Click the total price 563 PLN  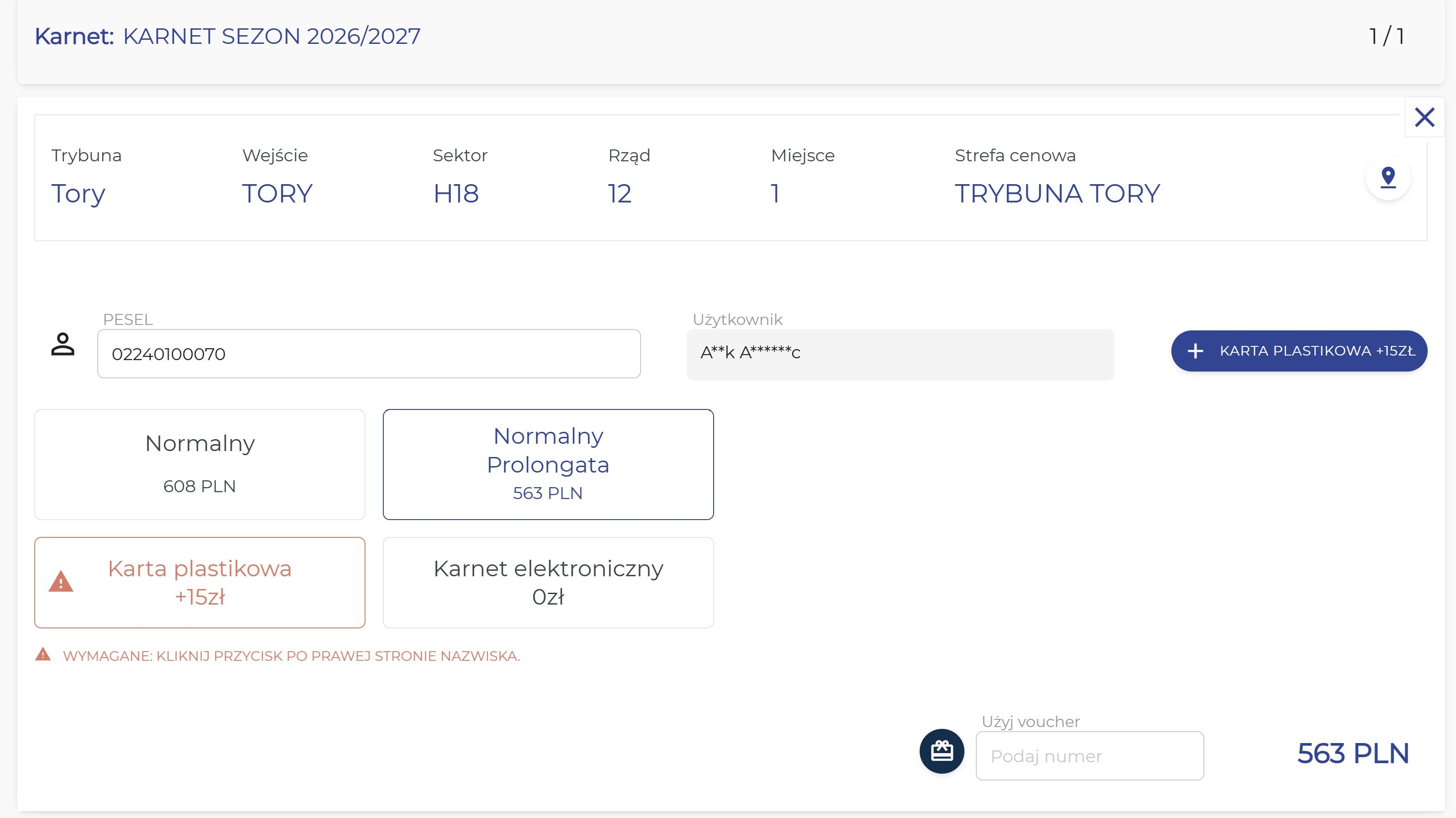tap(1353, 754)
